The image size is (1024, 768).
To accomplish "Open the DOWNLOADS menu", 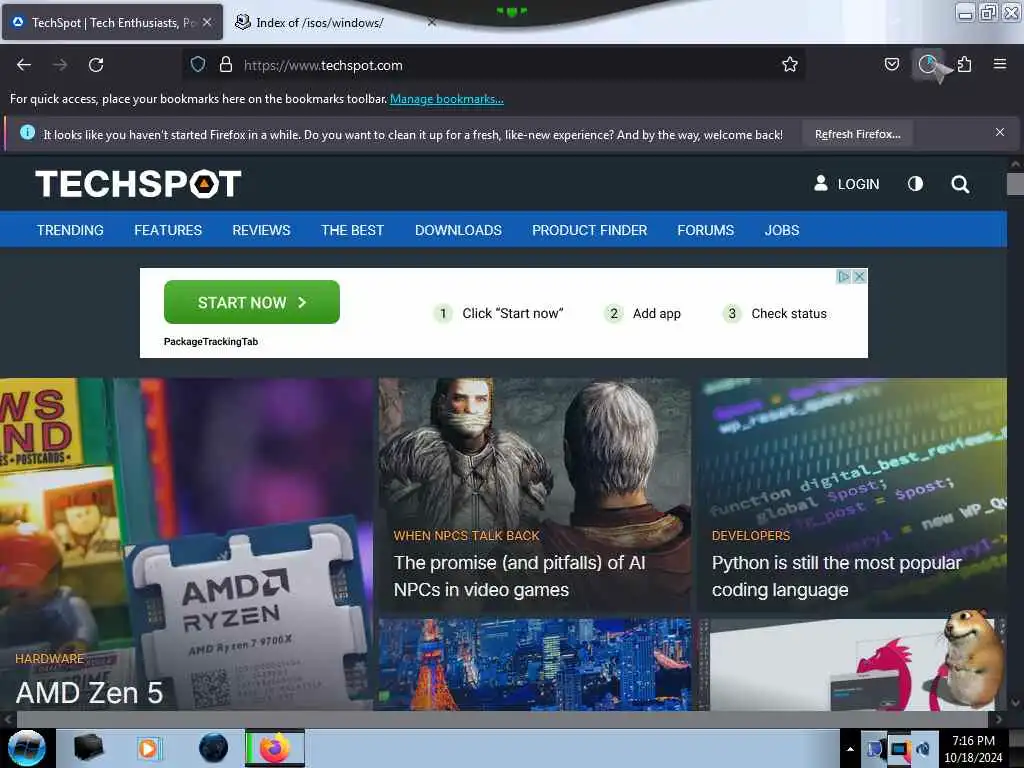I will [458, 230].
